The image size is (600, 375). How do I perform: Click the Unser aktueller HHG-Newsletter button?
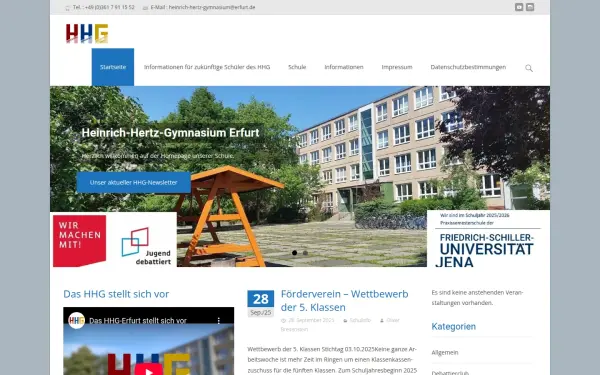coord(134,183)
